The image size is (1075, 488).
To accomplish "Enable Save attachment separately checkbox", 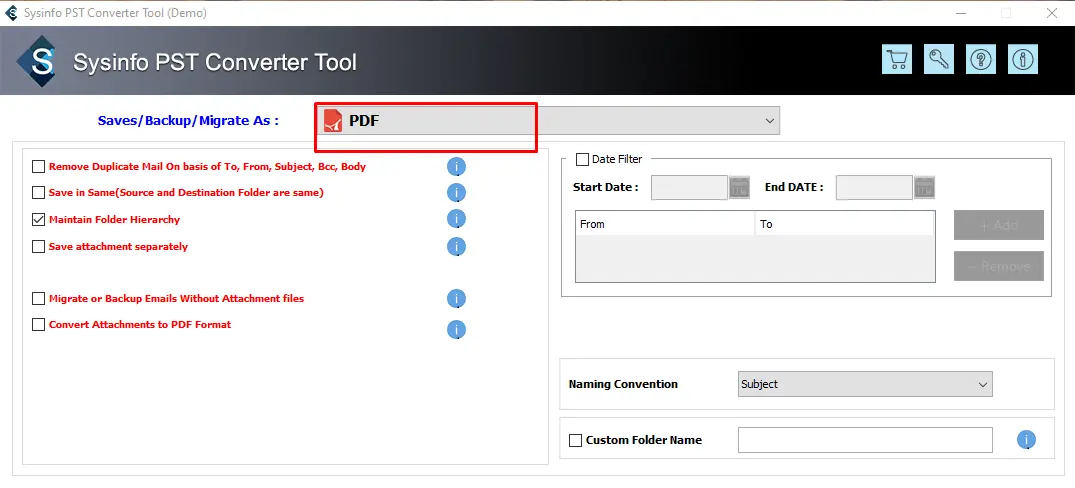I will (38, 247).
